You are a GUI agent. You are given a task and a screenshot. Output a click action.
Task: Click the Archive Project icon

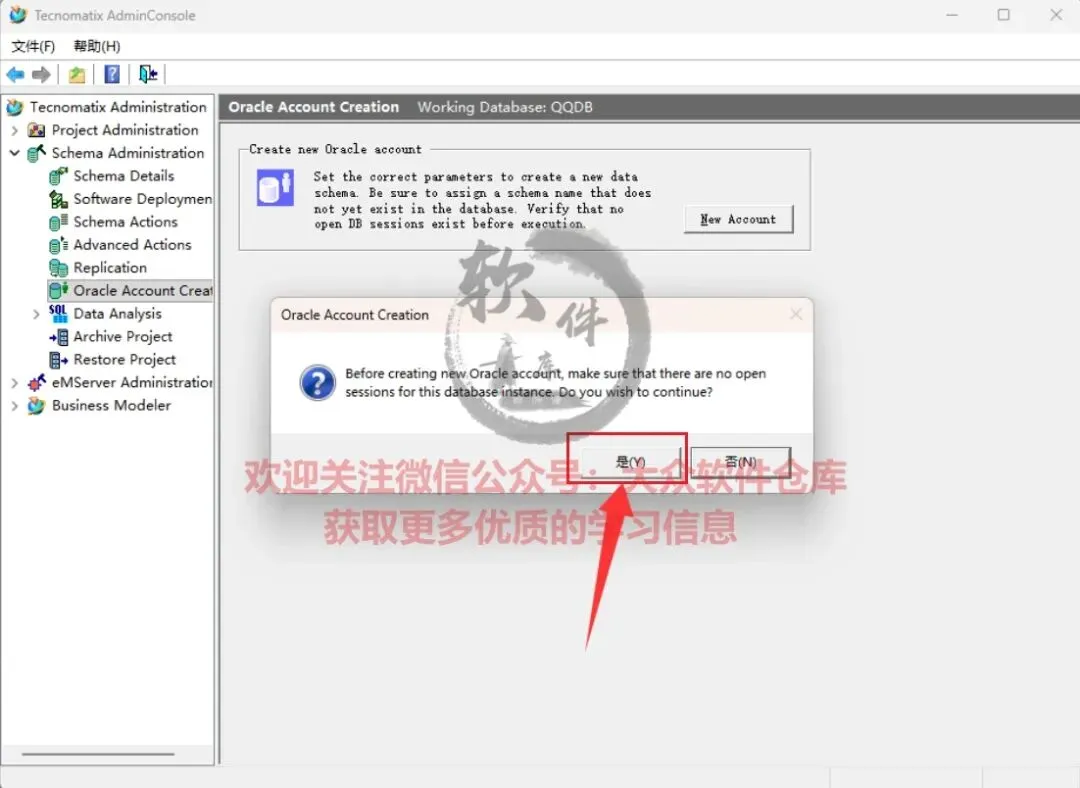[59, 337]
